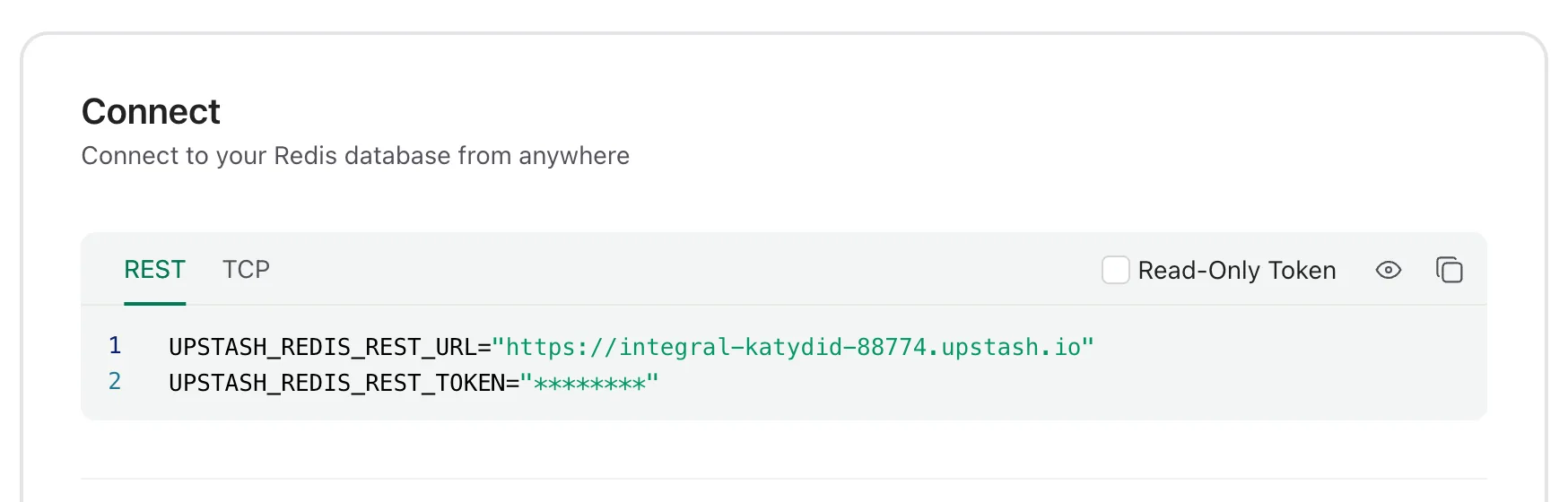Switch to the TCP tab

[x=246, y=270]
